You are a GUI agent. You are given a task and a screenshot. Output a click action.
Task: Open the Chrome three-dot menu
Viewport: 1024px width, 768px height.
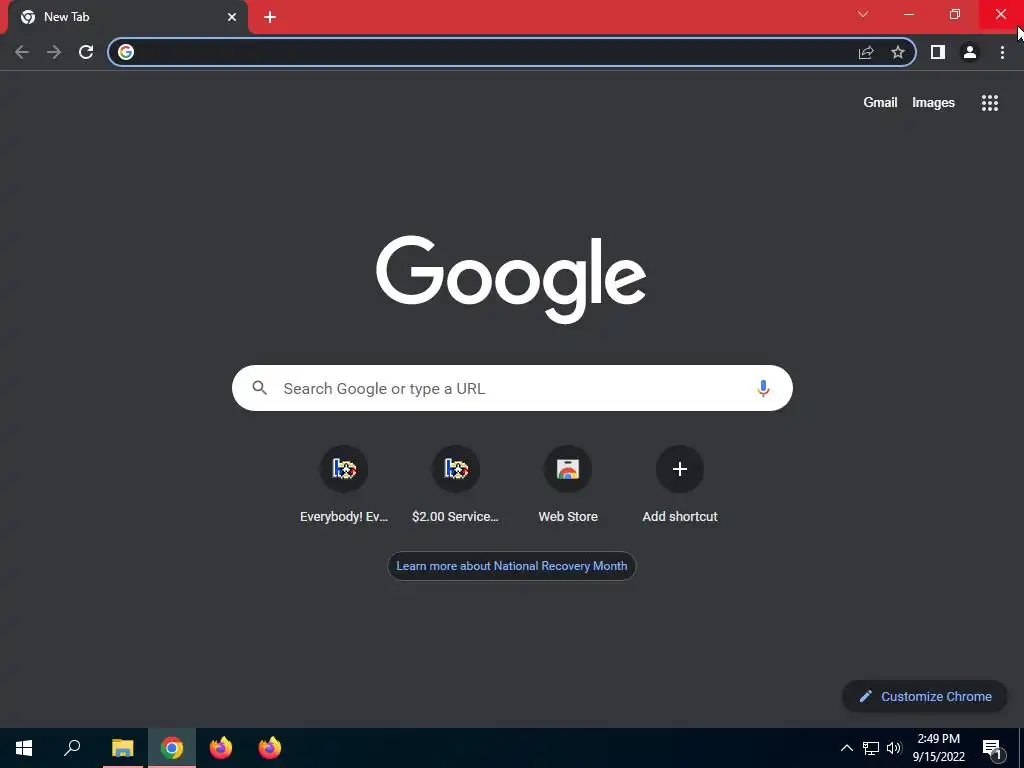[1002, 52]
